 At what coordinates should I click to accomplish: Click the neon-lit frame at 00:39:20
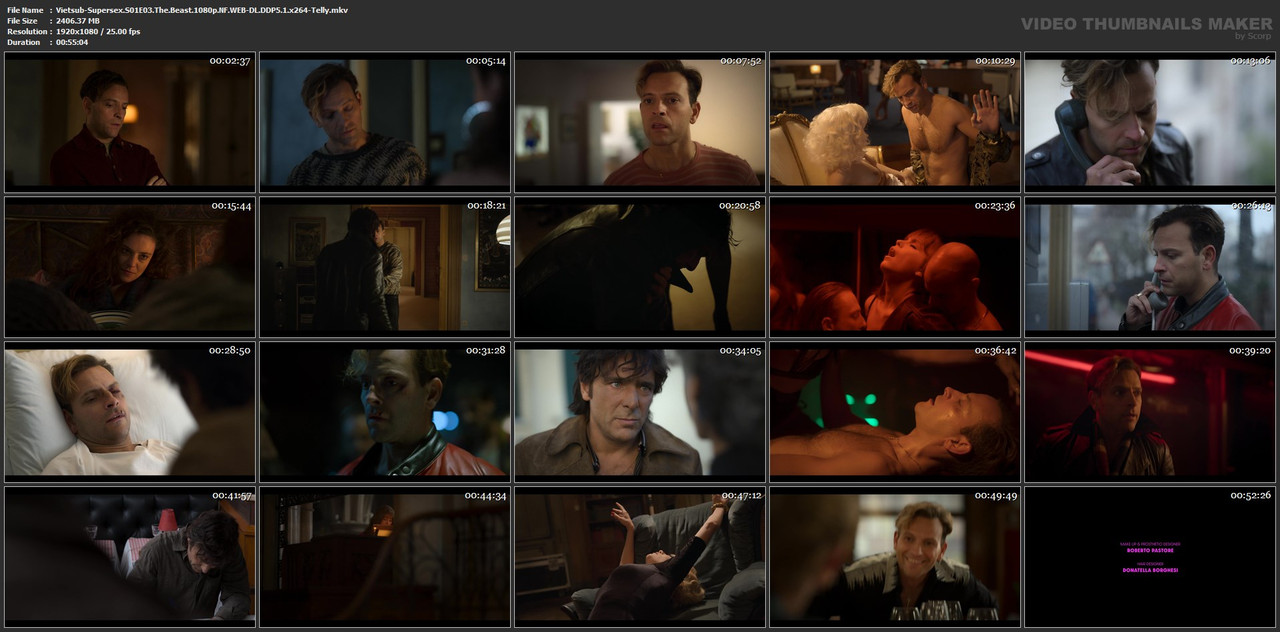pyautogui.click(x=1150, y=411)
